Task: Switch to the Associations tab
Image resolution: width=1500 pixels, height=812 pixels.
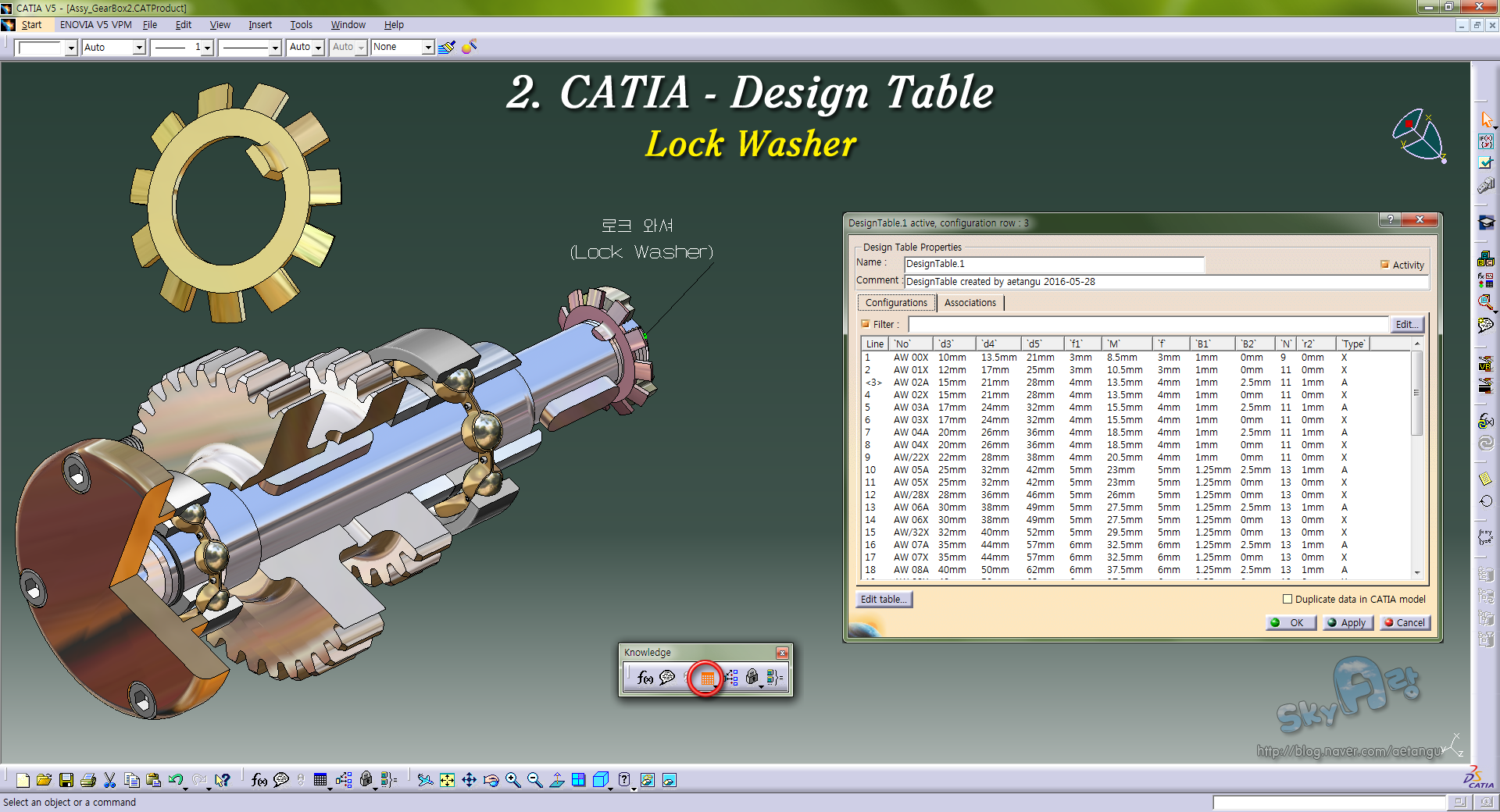Action: point(970,302)
